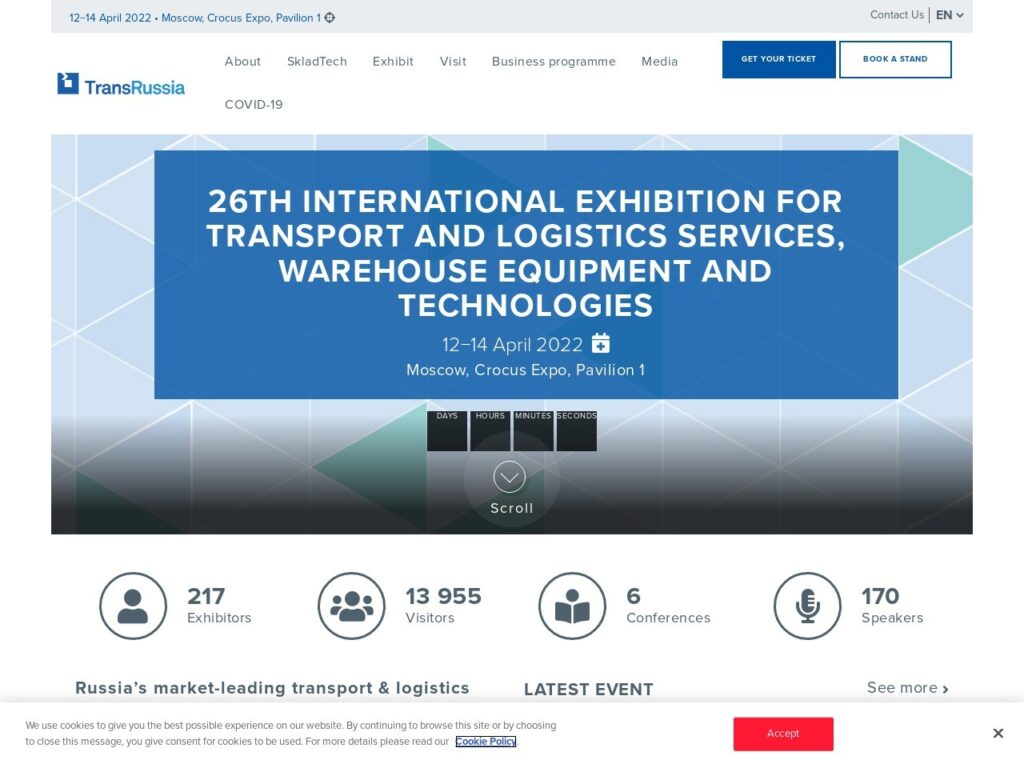This screenshot has height=768, width=1024.
Task: Click the circular scroll-down arrow icon
Action: point(509,477)
